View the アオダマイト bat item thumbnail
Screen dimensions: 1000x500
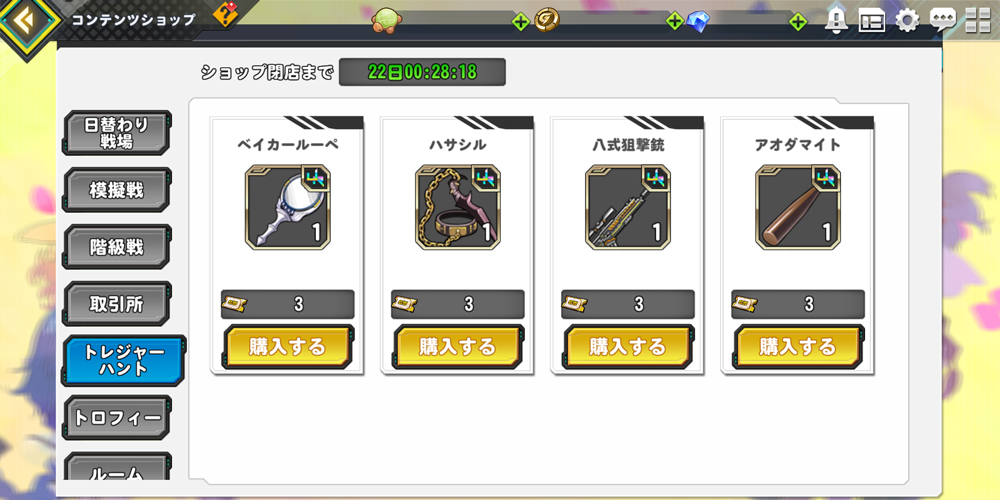click(798, 207)
